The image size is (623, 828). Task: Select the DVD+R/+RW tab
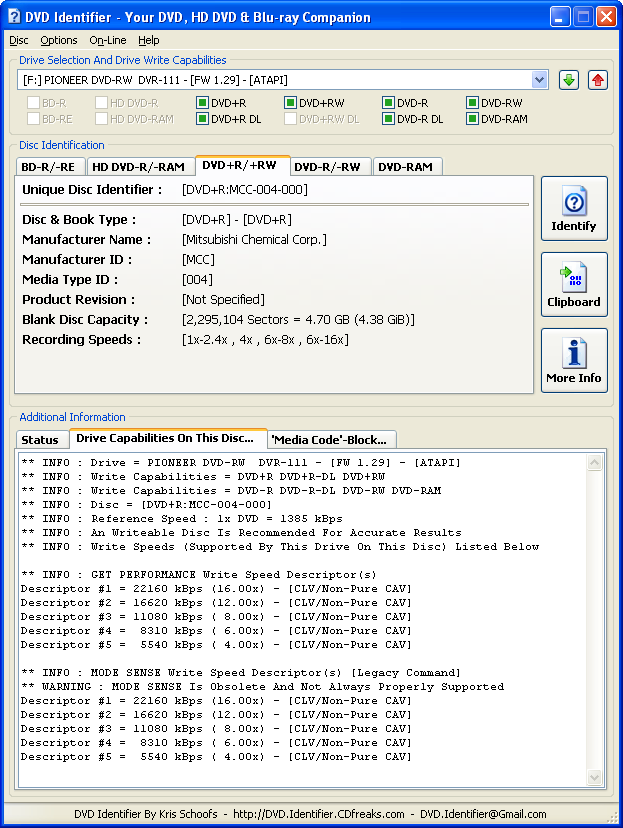coord(242,165)
